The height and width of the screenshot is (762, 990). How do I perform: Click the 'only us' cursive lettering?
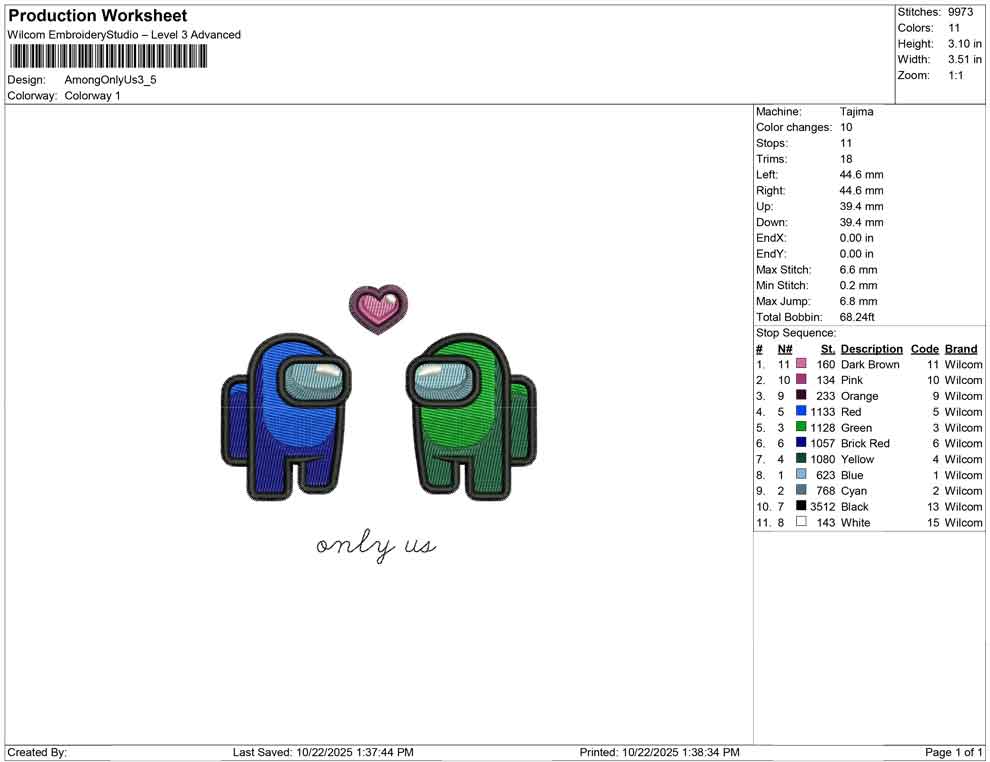(x=376, y=545)
